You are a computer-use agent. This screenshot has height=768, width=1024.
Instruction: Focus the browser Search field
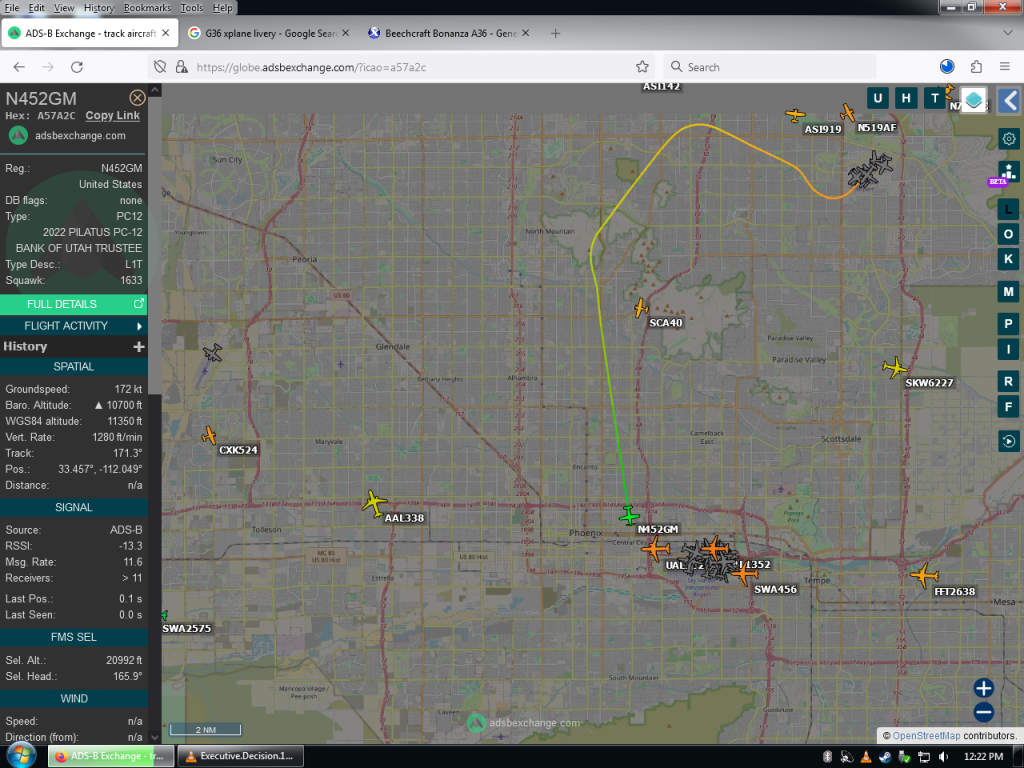(x=771, y=67)
